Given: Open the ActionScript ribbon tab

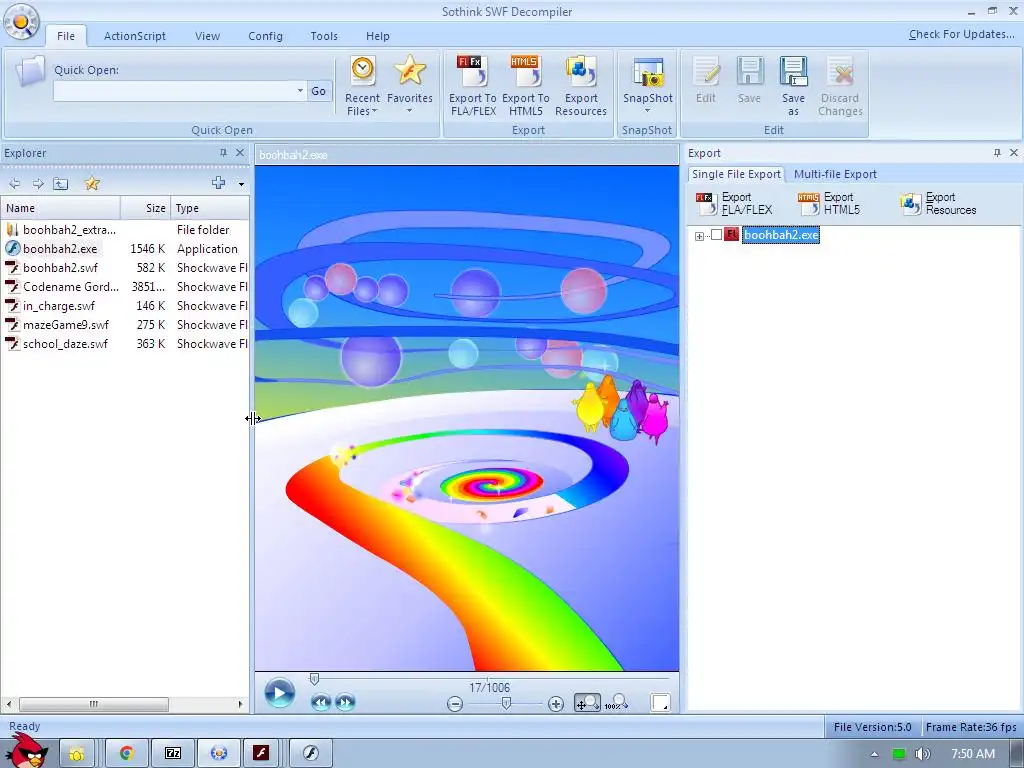Looking at the screenshot, I should (135, 36).
